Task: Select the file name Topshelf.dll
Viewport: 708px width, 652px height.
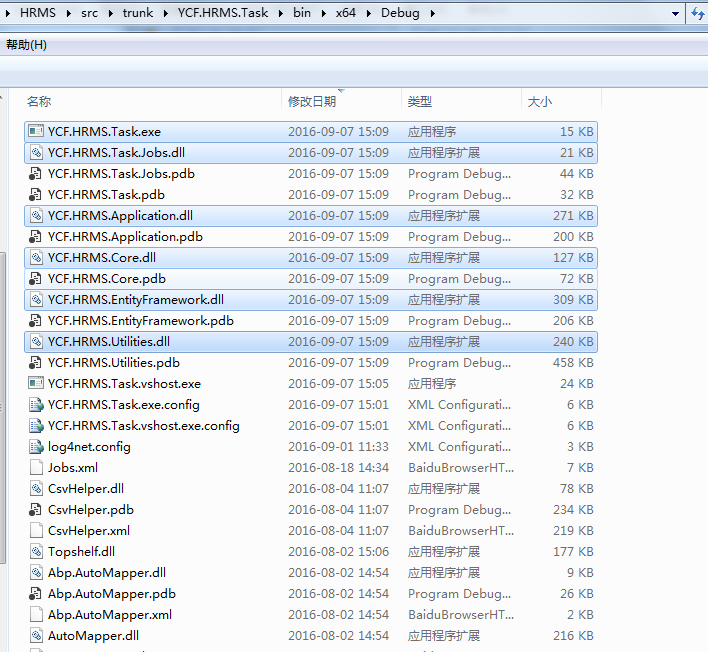Action: (x=81, y=551)
